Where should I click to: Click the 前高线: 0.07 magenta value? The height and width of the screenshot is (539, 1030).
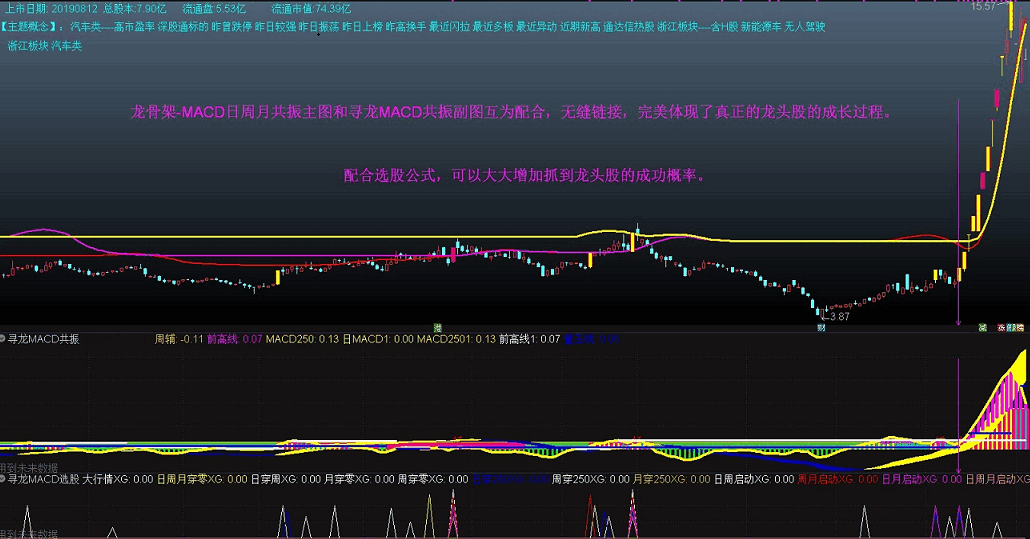coord(235,339)
